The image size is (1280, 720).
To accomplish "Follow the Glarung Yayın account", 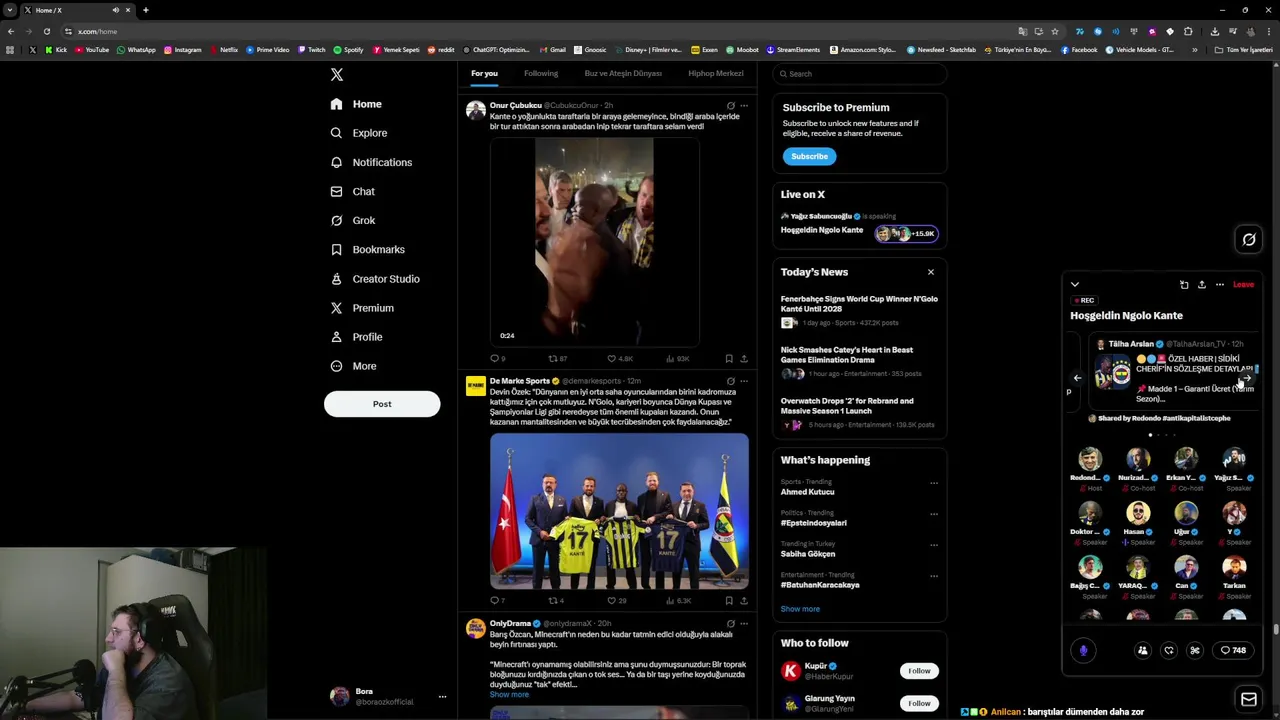I will tap(919, 703).
